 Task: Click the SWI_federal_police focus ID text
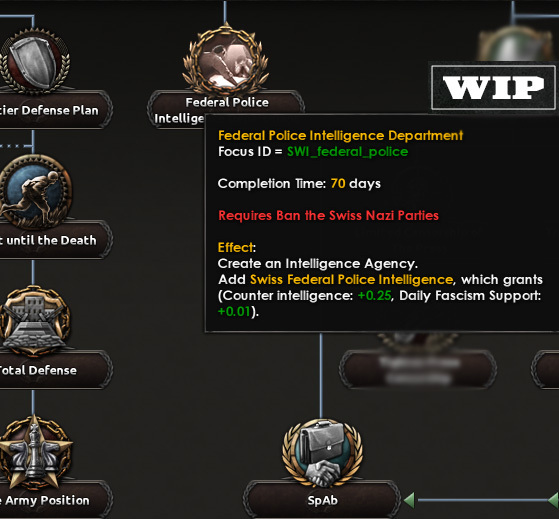(x=348, y=151)
